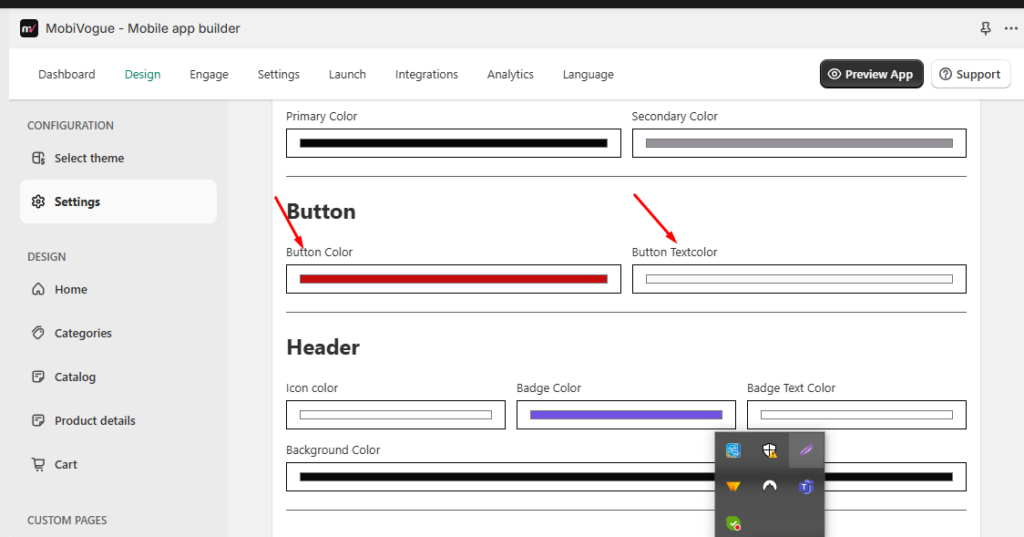The height and width of the screenshot is (537, 1024).
Task: Open the Settings tab in top navigation
Action: 278,74
